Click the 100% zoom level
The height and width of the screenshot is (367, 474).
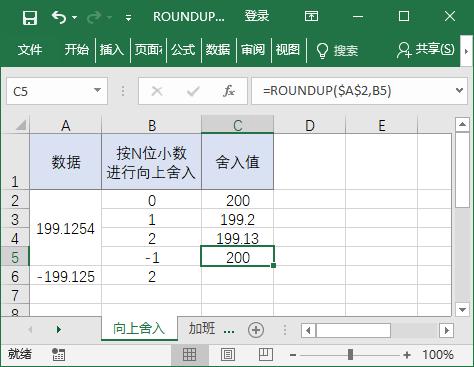438,355
